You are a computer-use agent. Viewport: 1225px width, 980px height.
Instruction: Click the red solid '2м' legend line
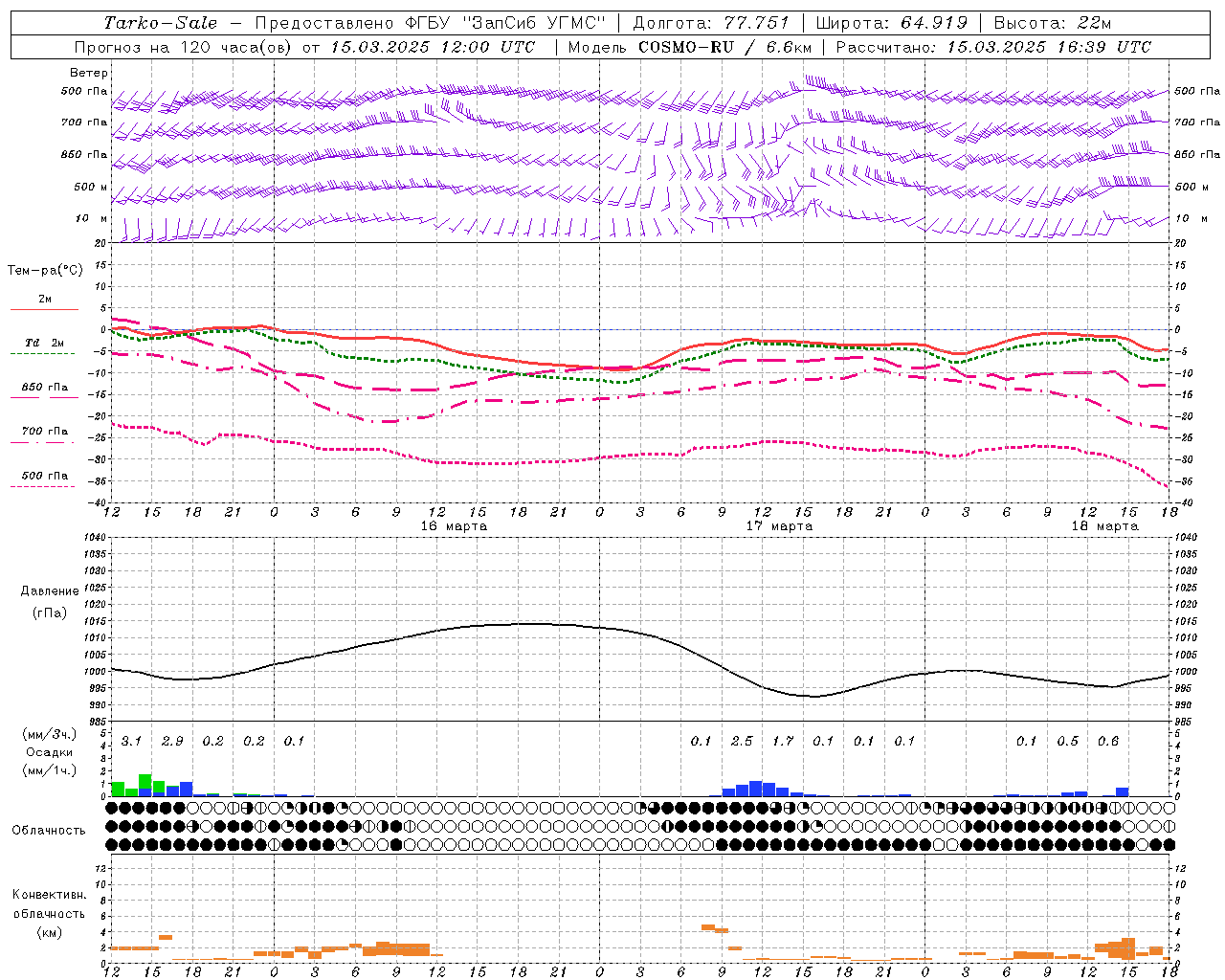[x=44, y=309]
